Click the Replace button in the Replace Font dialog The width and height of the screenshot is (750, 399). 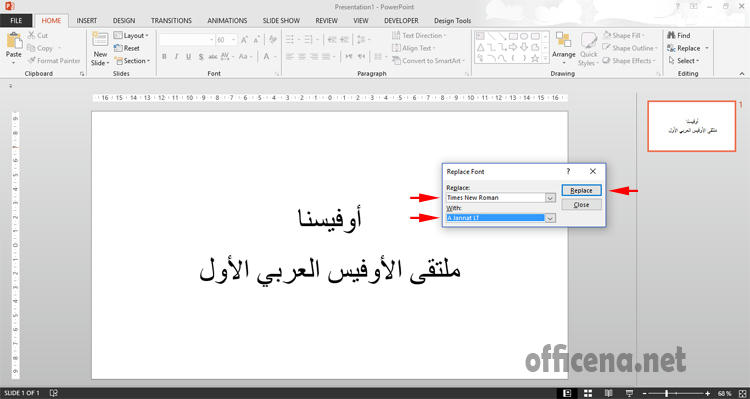[x=581, y=190]
